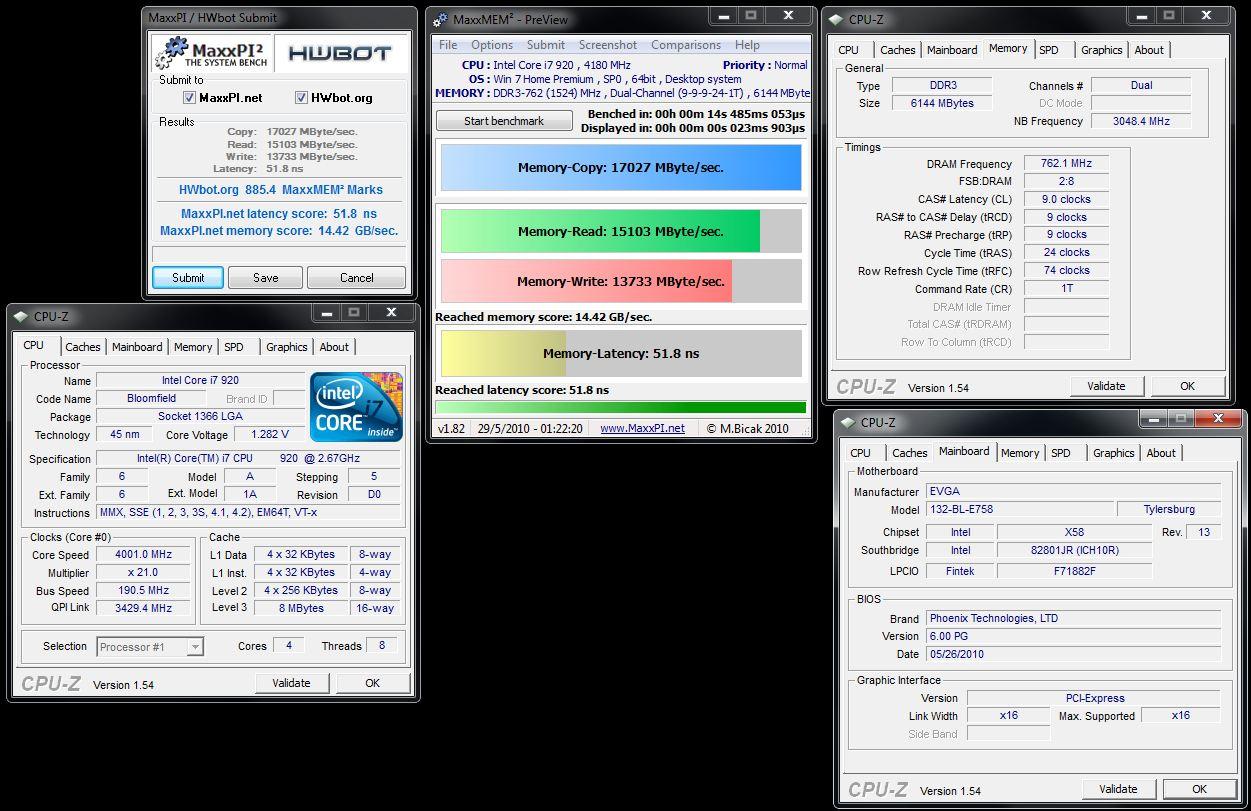Click the Memory-Copy 17027 MByte/sec bar
The height and width of the screenshot is (811, 1251).
[621, 168]
